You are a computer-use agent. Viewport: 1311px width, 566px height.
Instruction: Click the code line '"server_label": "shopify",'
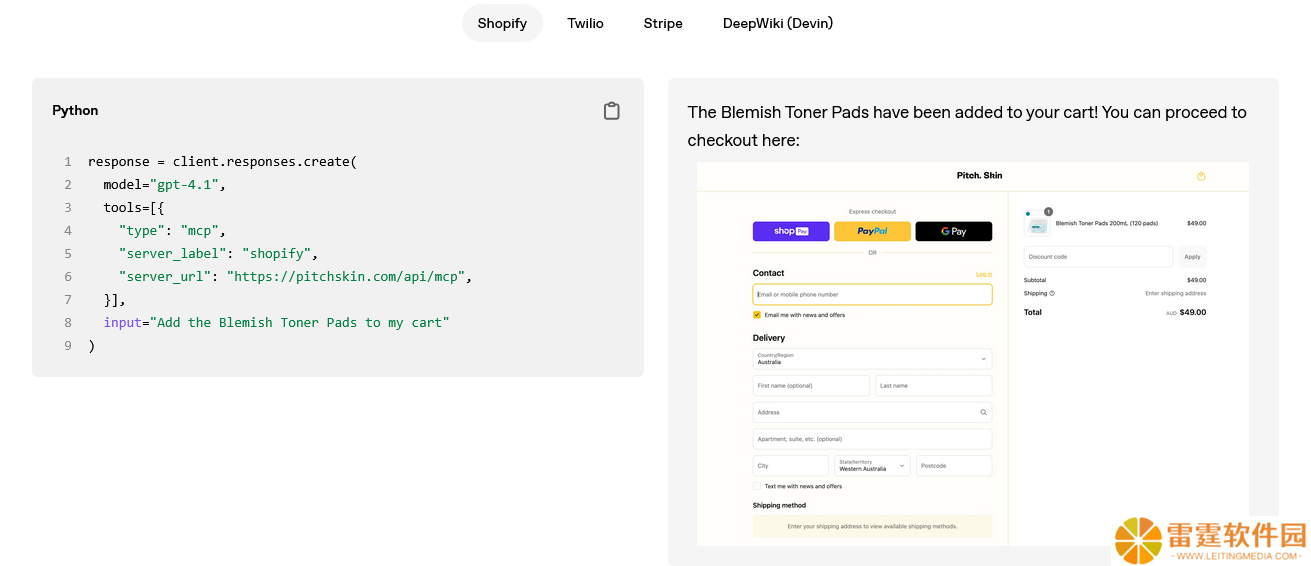pos(218,254)
